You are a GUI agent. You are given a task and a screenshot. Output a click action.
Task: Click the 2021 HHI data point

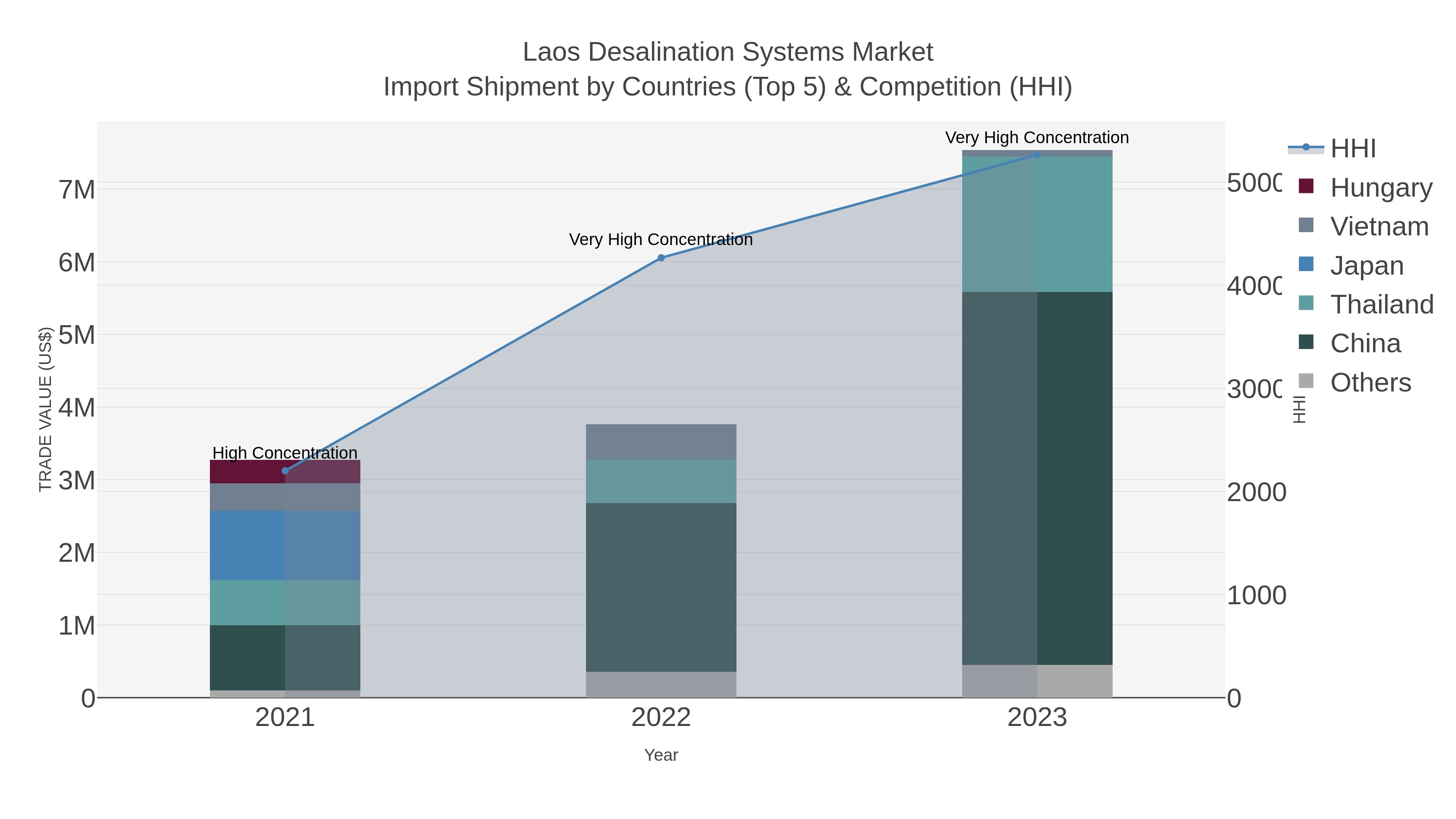click(x=285, y=471)
